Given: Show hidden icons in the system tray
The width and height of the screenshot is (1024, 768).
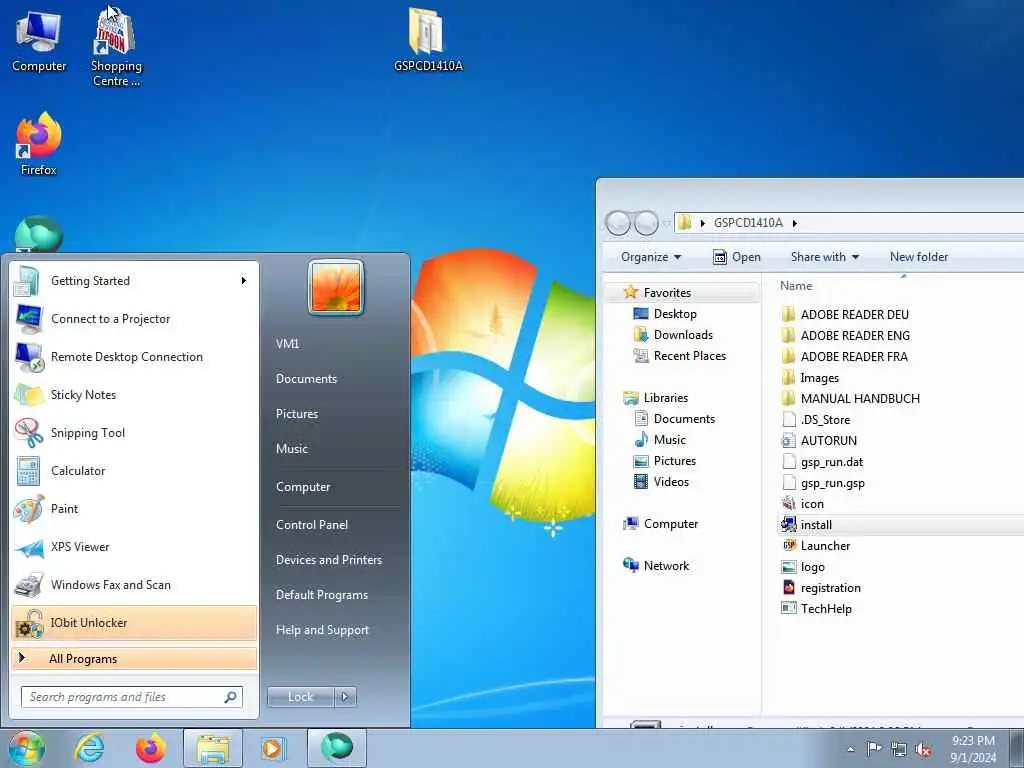Looking at the screenshot, I should 850,750.
